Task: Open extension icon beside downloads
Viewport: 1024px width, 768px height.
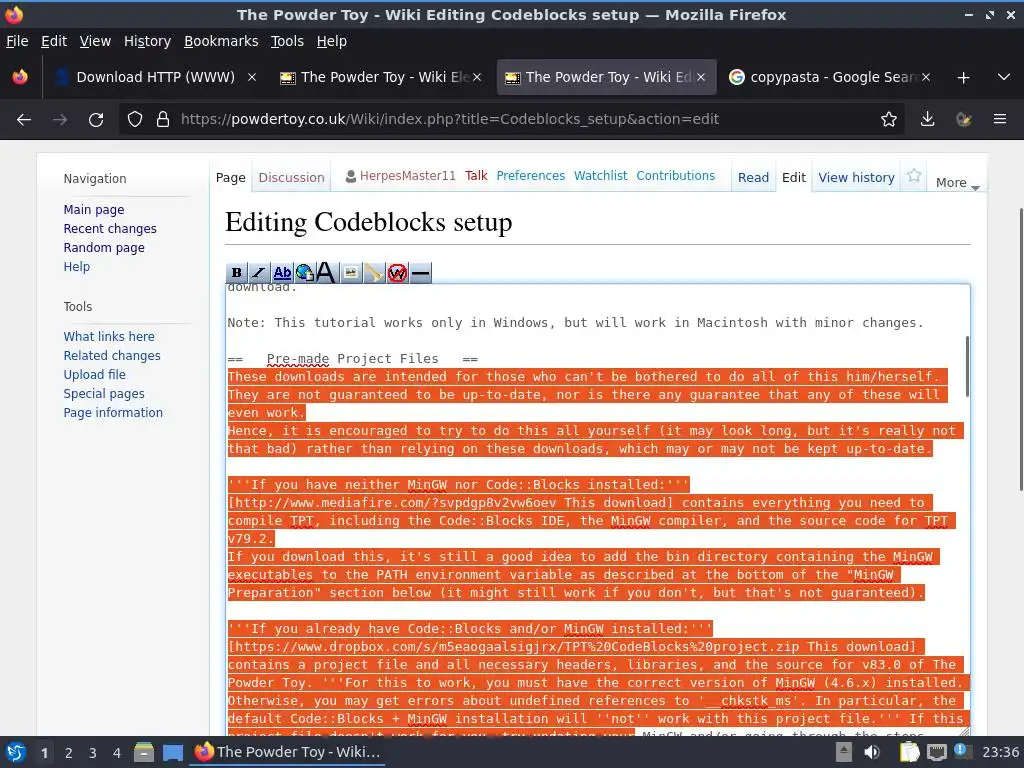Action: click(963, 119)
